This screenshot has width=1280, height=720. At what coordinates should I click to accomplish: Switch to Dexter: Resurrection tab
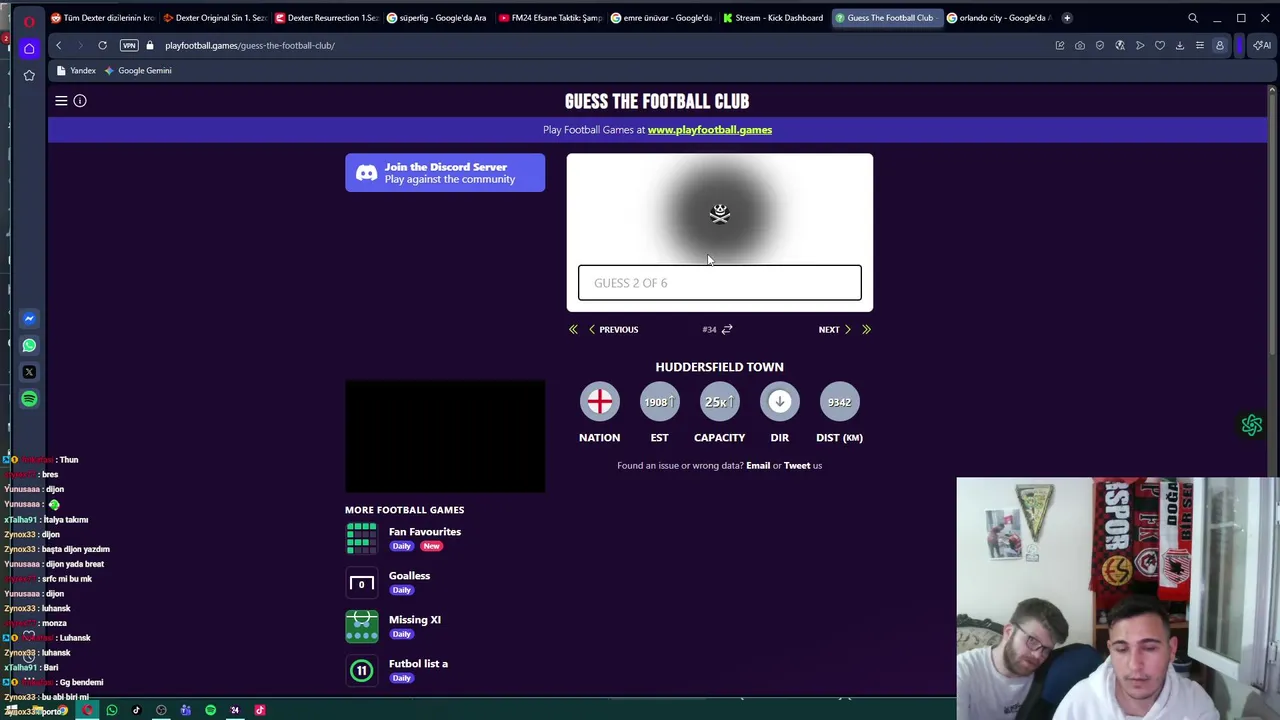click(326, 18)
